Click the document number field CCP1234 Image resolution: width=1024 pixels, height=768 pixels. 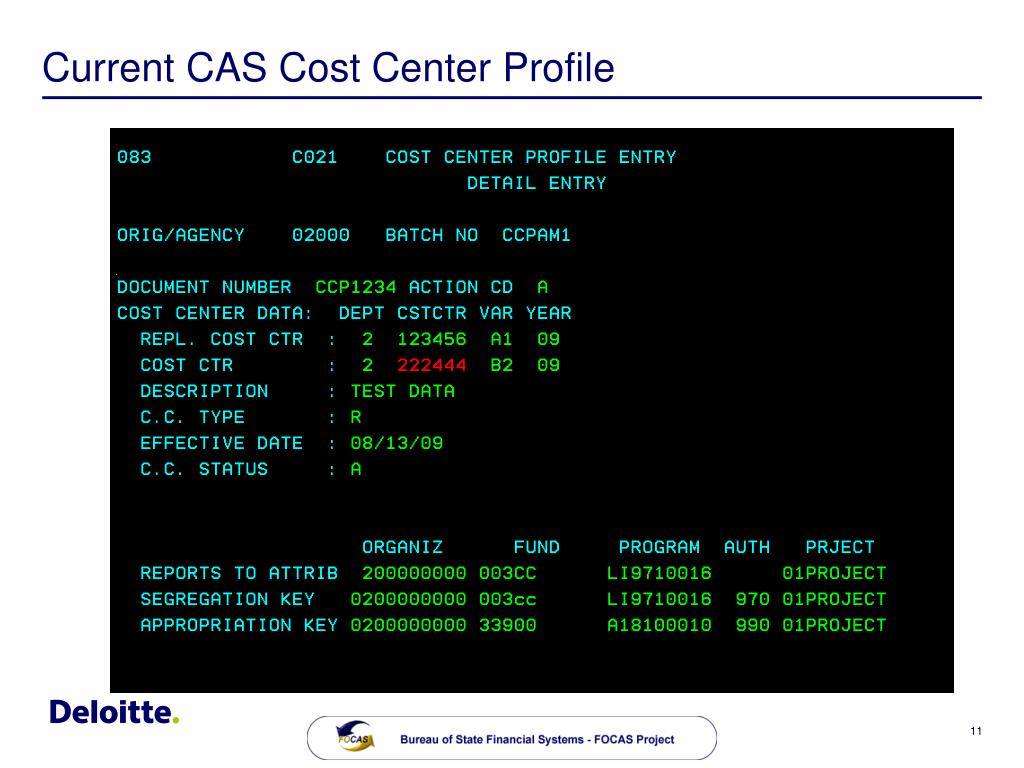coord(355,287)
